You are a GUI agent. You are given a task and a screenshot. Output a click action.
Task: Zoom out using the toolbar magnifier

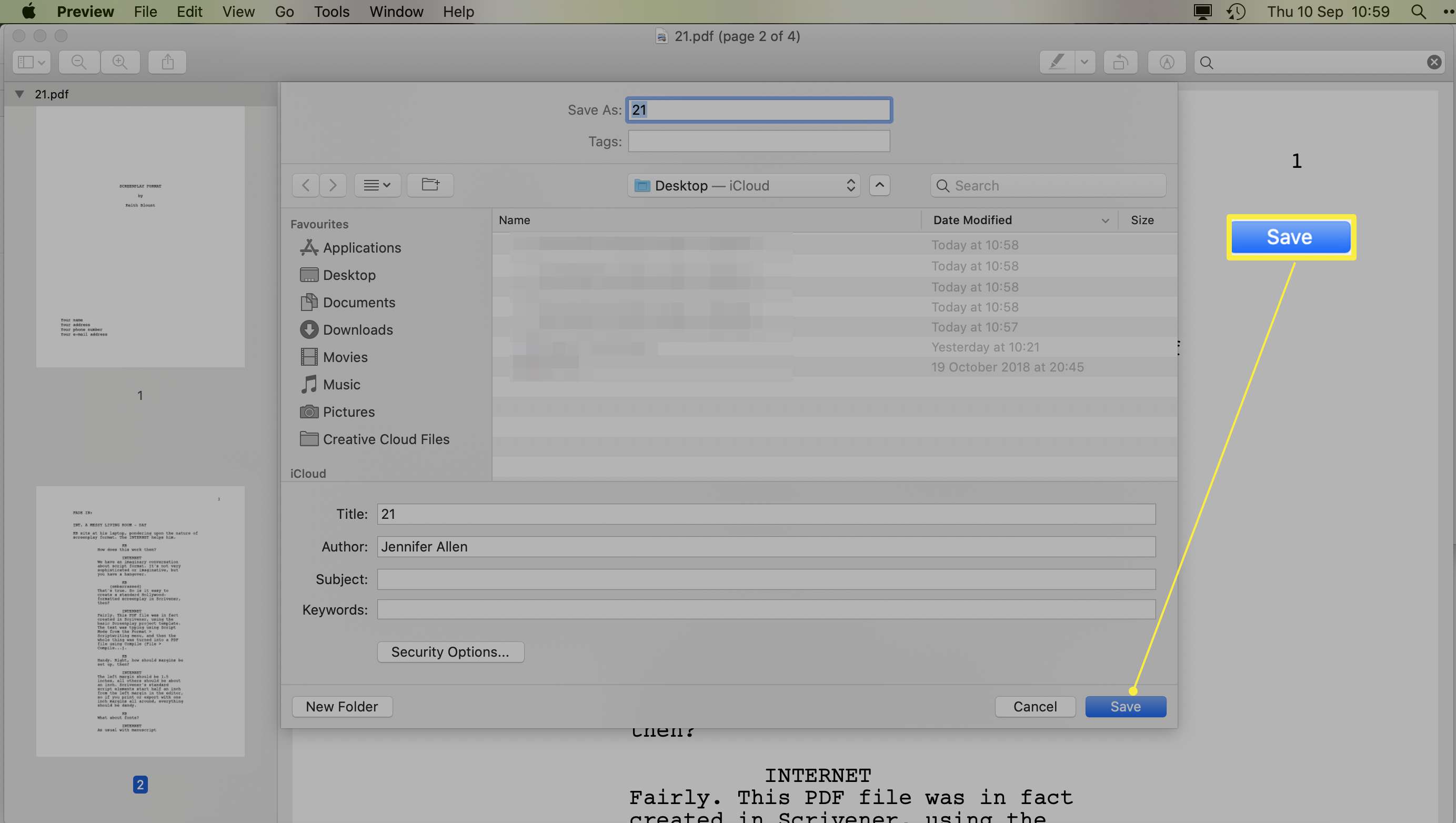pos(79,62)
